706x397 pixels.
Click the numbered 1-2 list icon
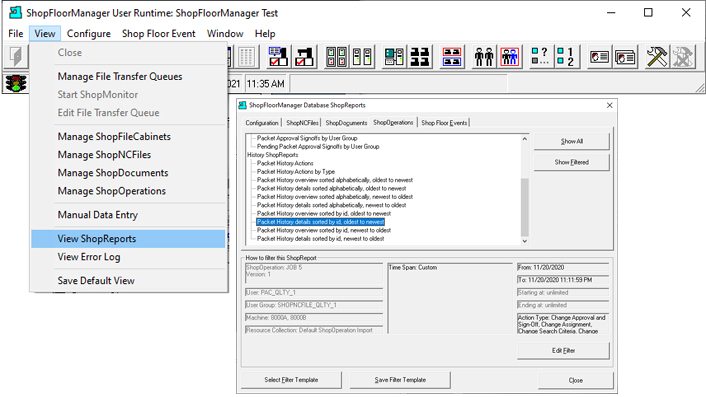coord(566,57)
